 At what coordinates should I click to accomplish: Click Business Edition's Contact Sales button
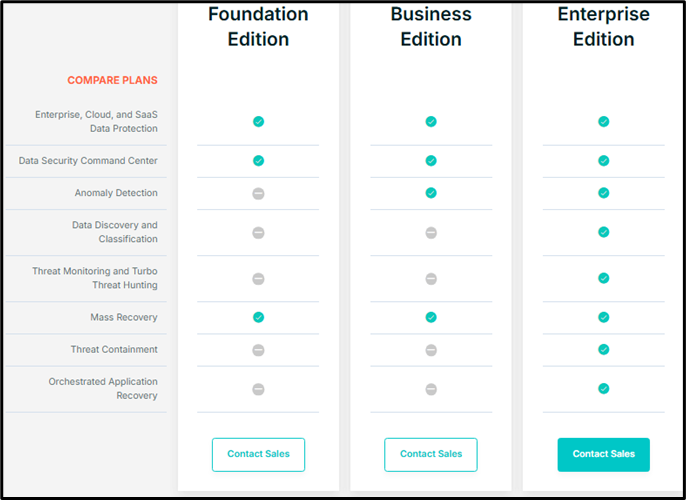[430, 455]
